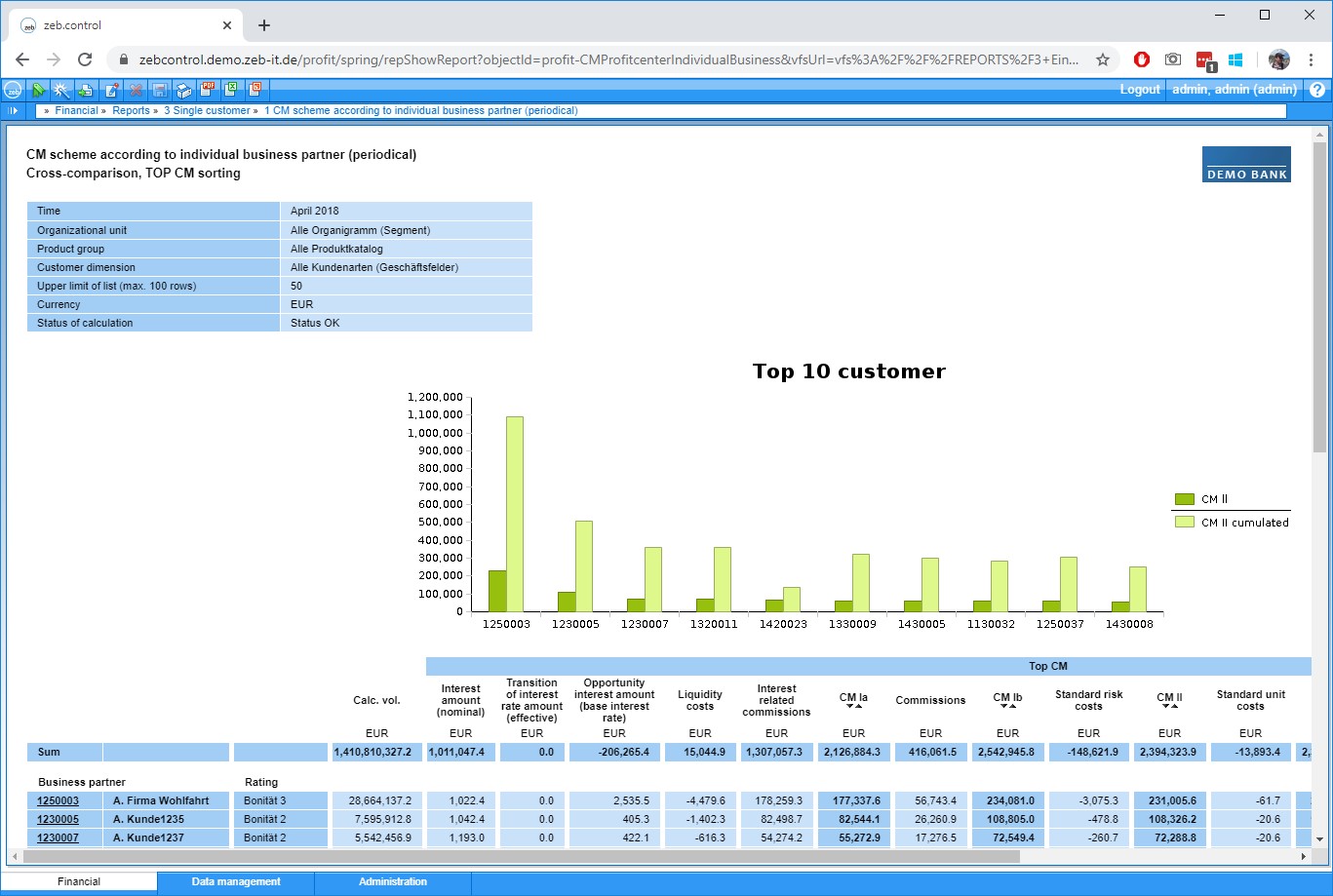Viewport: 1333px width, 896px height.
Task: Open the Administration tab
Action: pos(393,882)
